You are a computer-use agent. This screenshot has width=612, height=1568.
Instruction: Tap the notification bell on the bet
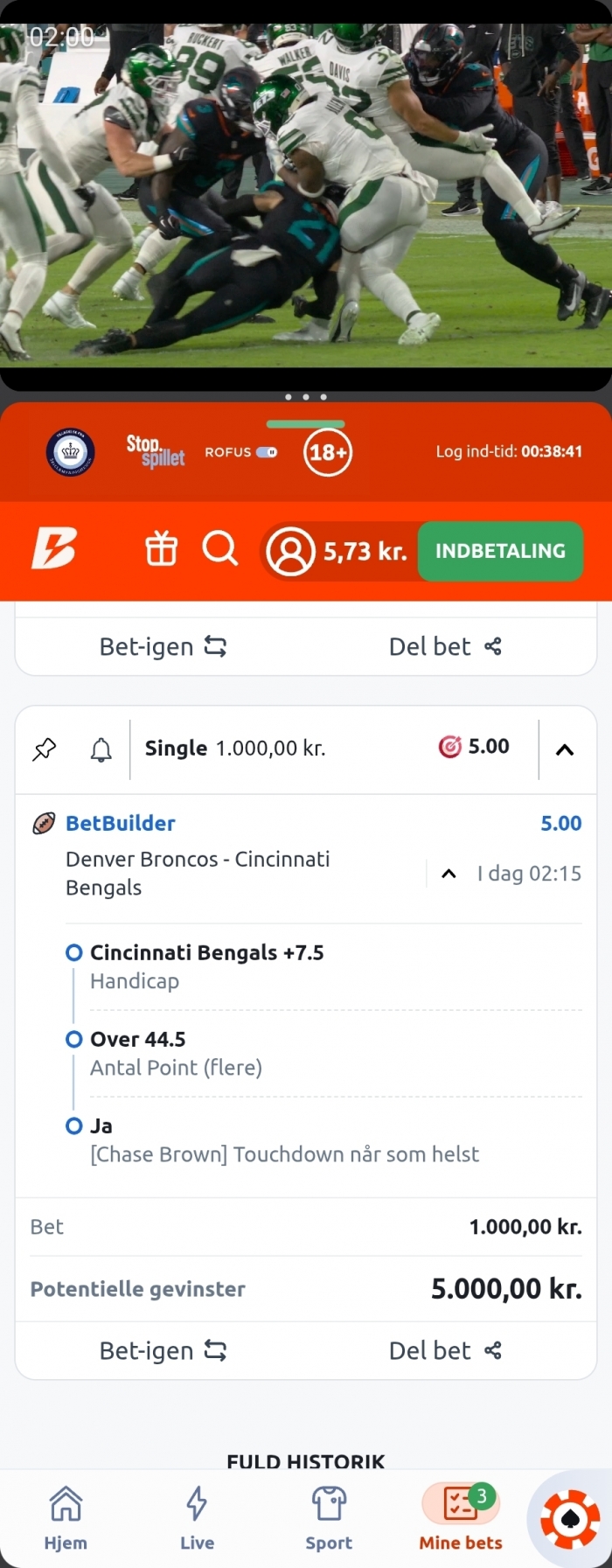click(101, 749)
